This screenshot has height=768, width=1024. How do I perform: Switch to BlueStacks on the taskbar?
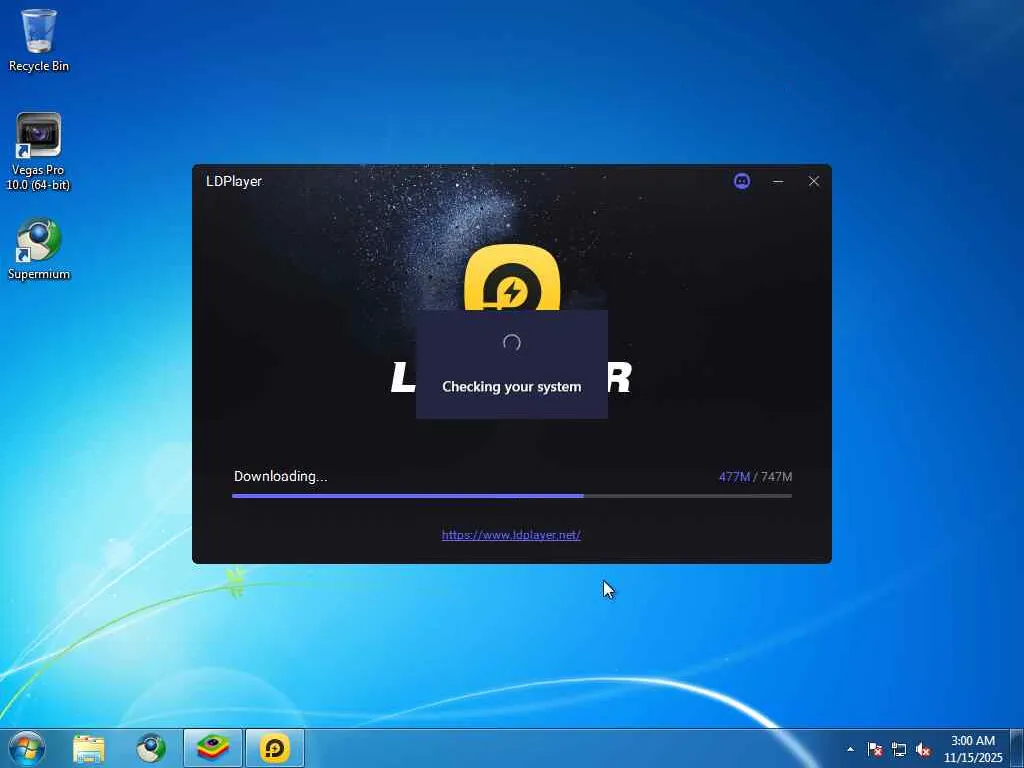tap(212, 748)
